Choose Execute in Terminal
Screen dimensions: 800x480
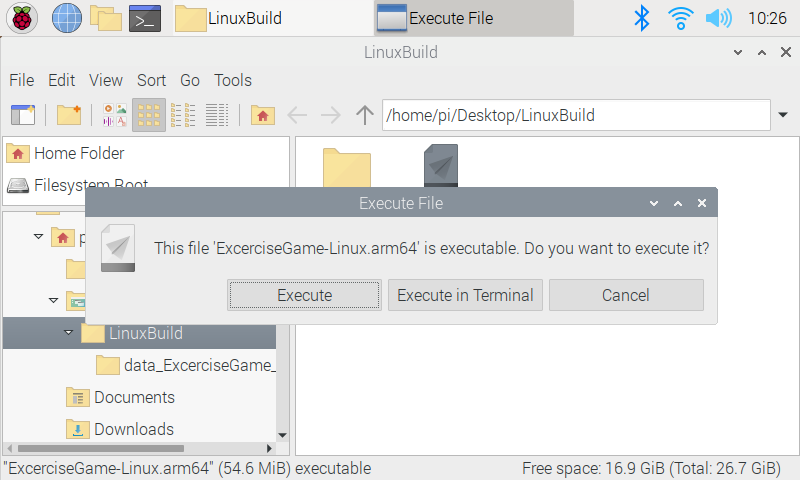tap(465, 295)
